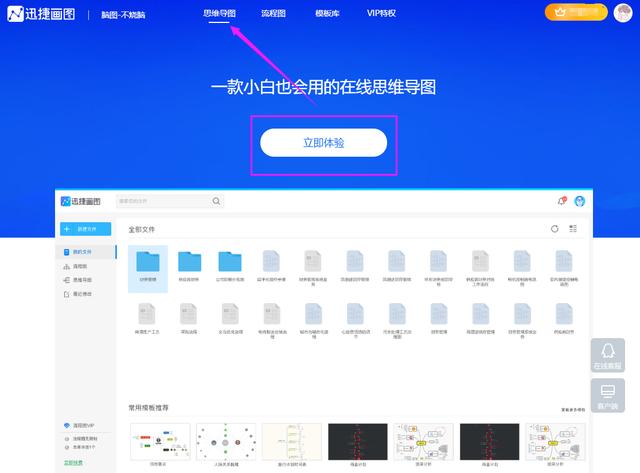Click the 脑图-不烧脑 slogan beside the logo

click(x=123, y=15)
